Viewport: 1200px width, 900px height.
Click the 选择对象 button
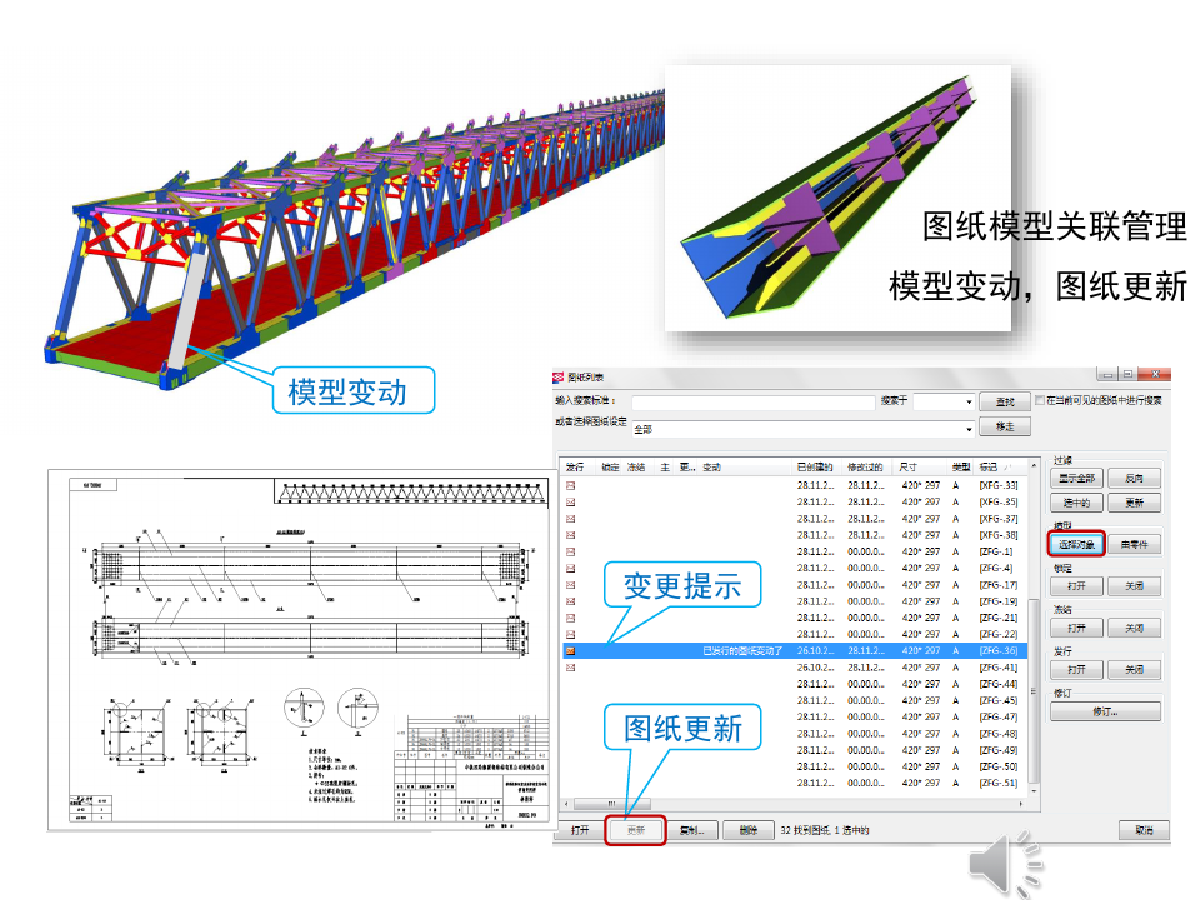[1077, 545]
